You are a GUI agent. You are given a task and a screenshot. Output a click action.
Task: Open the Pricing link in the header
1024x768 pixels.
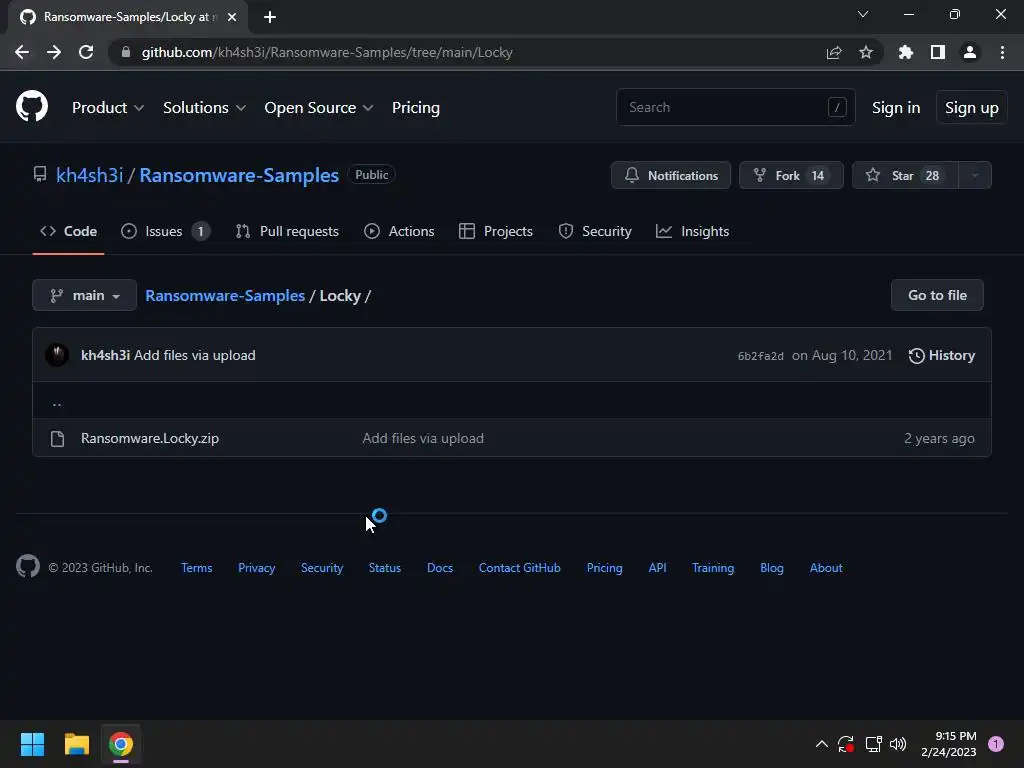(415, 108)
